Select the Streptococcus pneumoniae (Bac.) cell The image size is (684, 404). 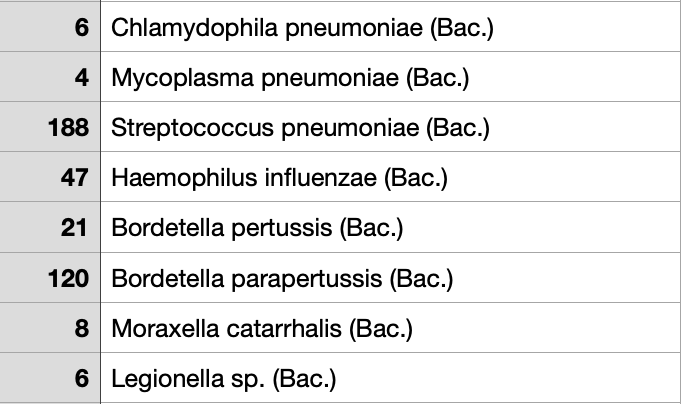pos(390,127)
